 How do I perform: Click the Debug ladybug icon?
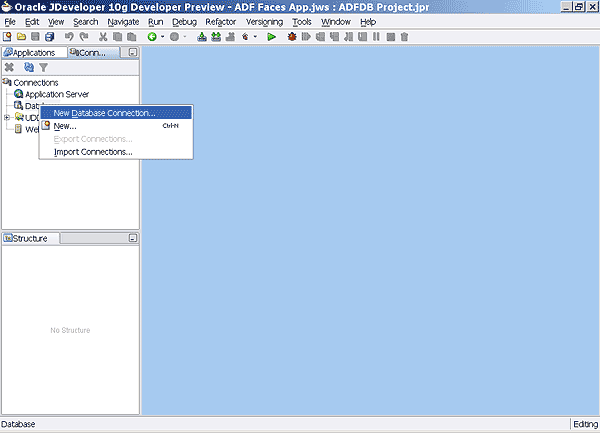point(292,37)
